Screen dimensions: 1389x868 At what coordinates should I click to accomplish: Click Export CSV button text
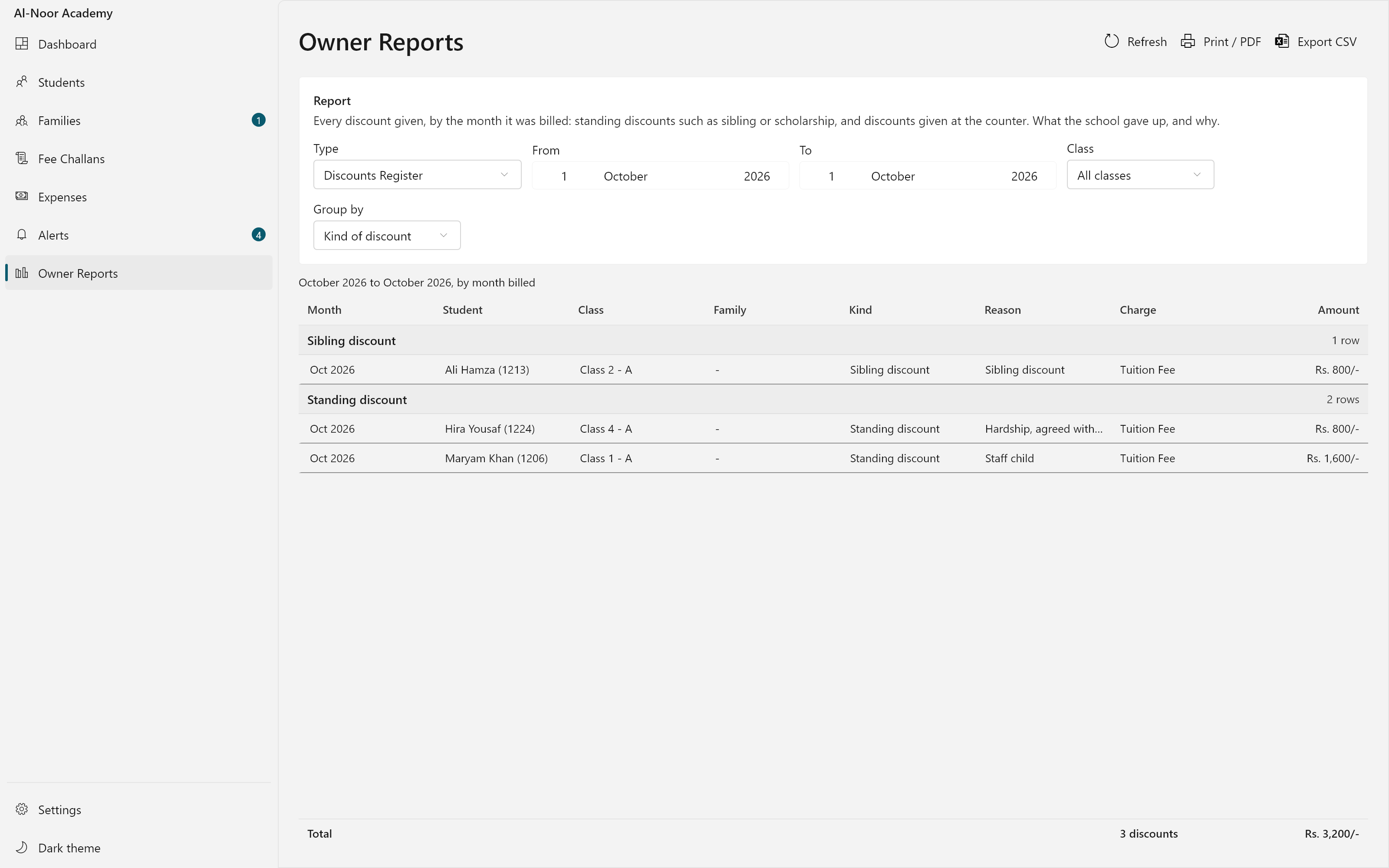point(1326,42)
